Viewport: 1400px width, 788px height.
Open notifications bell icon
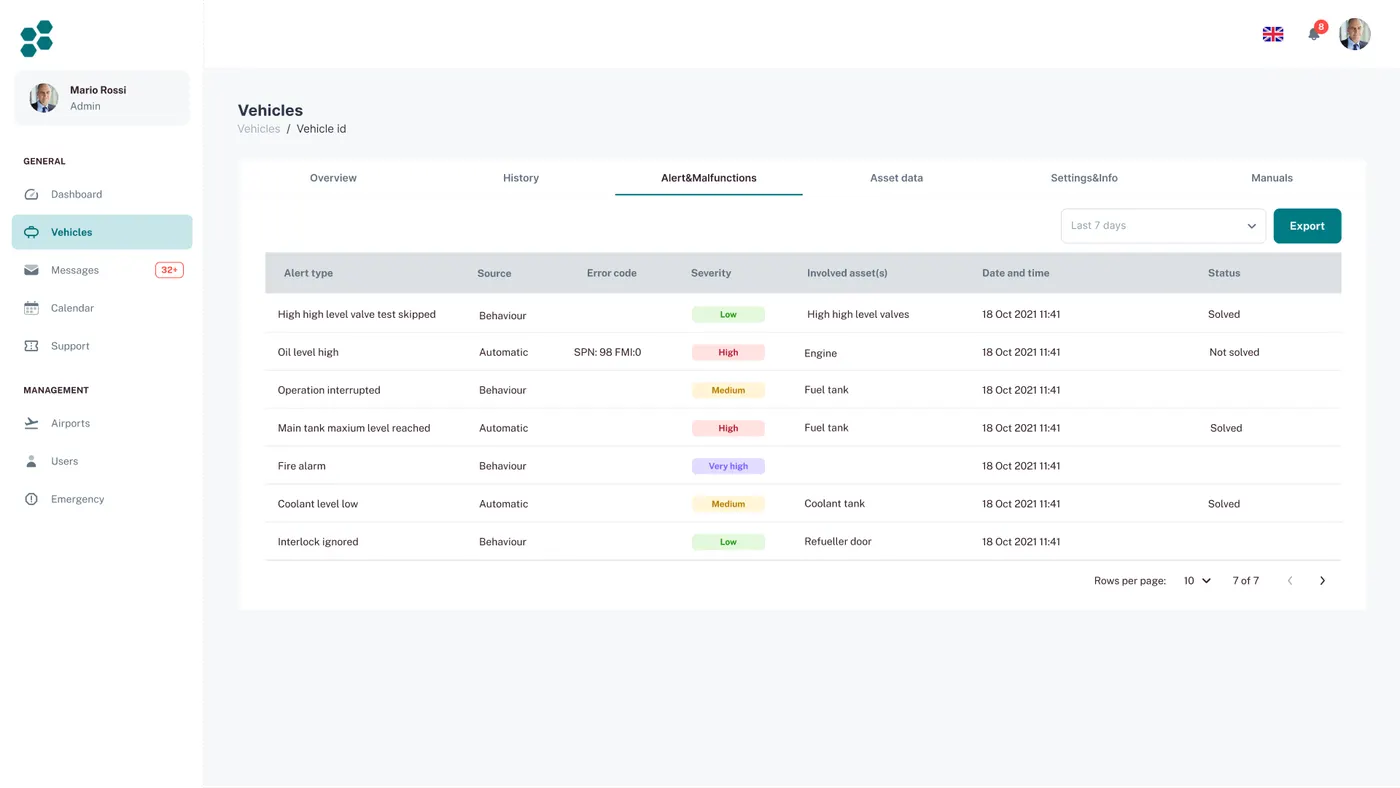click(1314, 34)
